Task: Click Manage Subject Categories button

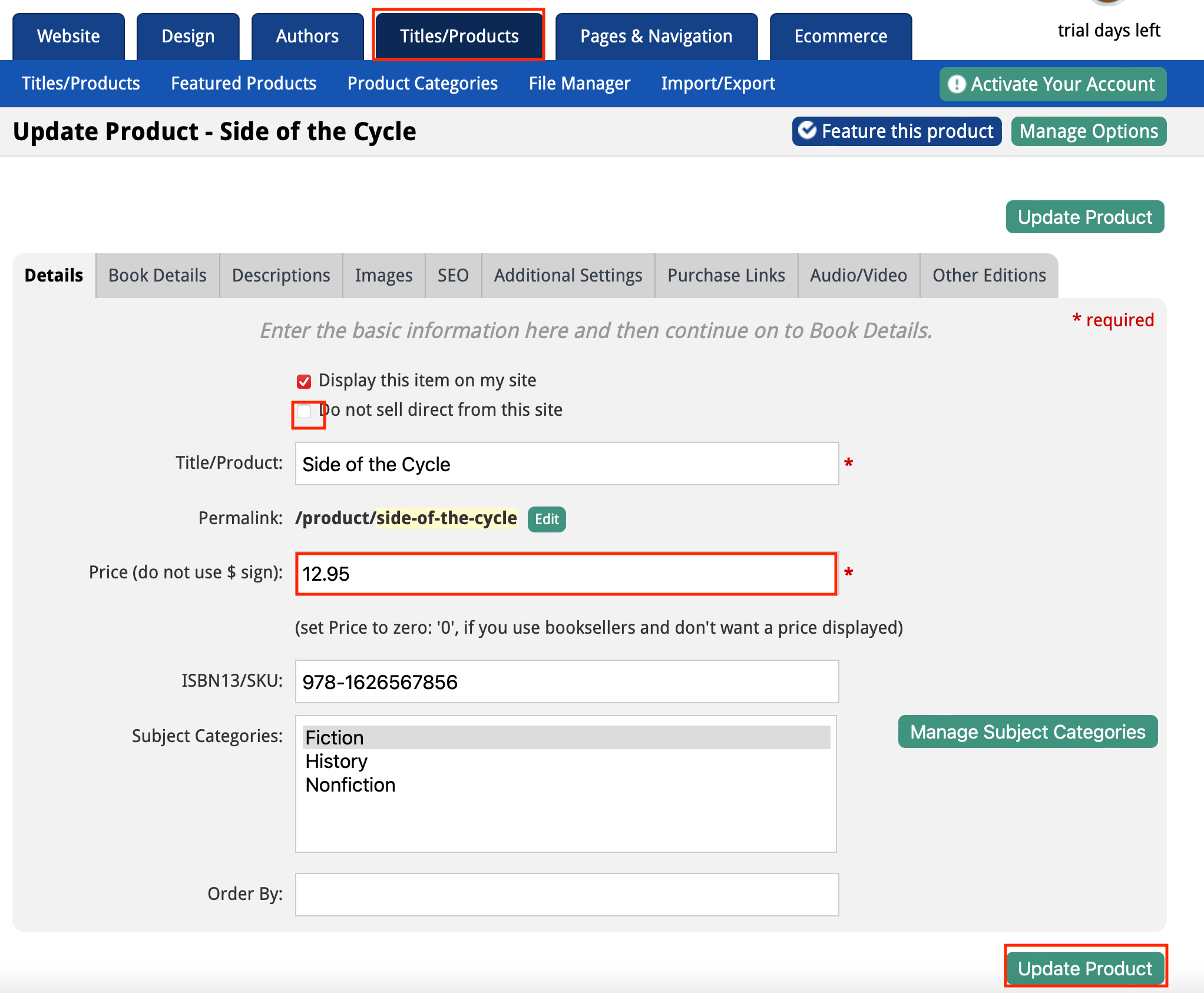Action: point(1027,731)
